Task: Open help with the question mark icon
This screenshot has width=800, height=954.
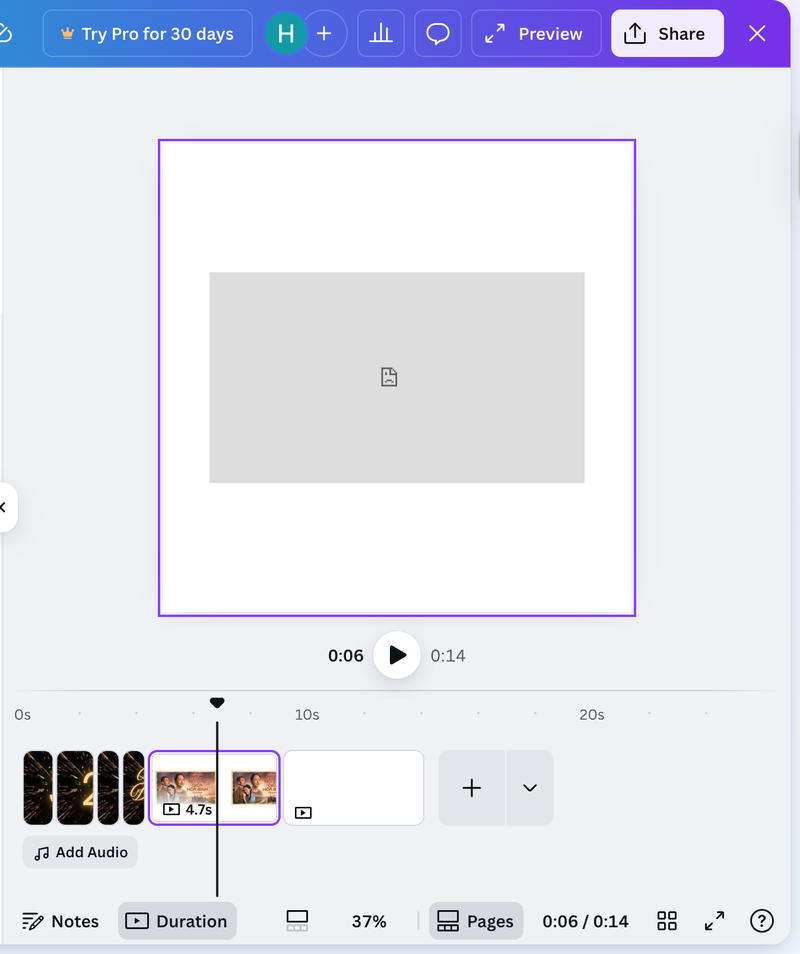Action: [x=761, y=921]
